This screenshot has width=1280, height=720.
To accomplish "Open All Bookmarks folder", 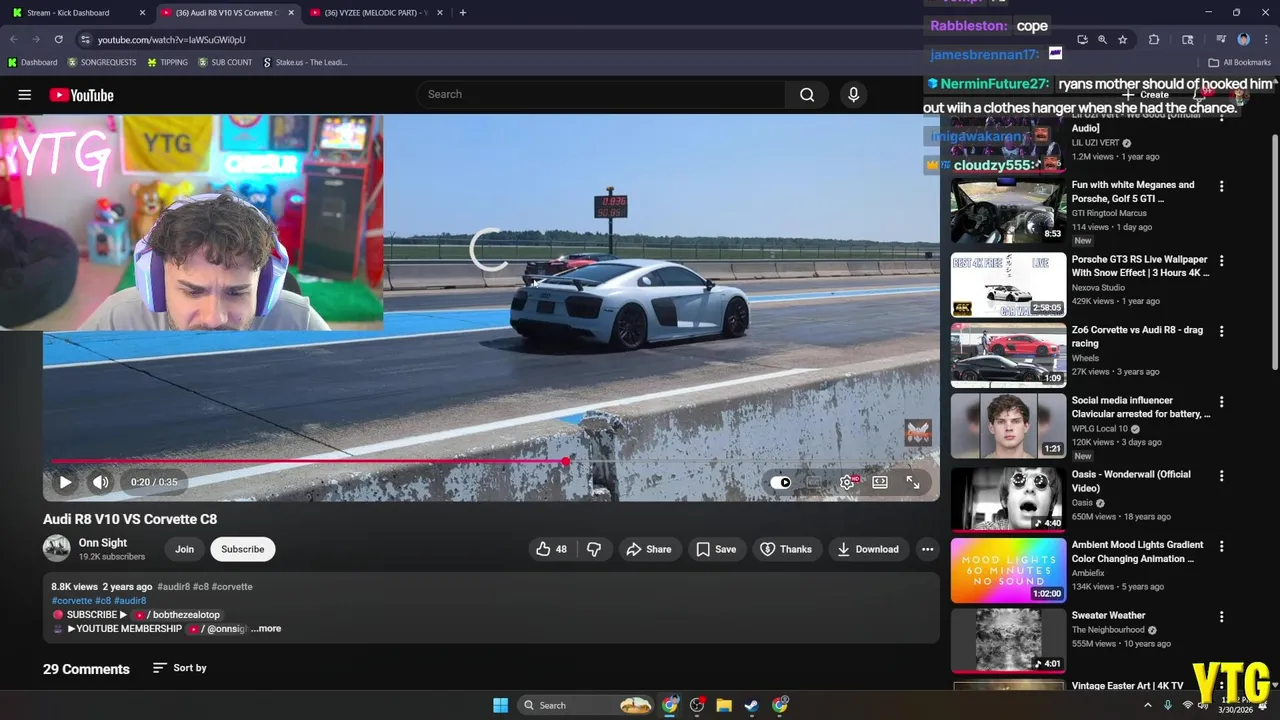I will [x=1240, y=62].
